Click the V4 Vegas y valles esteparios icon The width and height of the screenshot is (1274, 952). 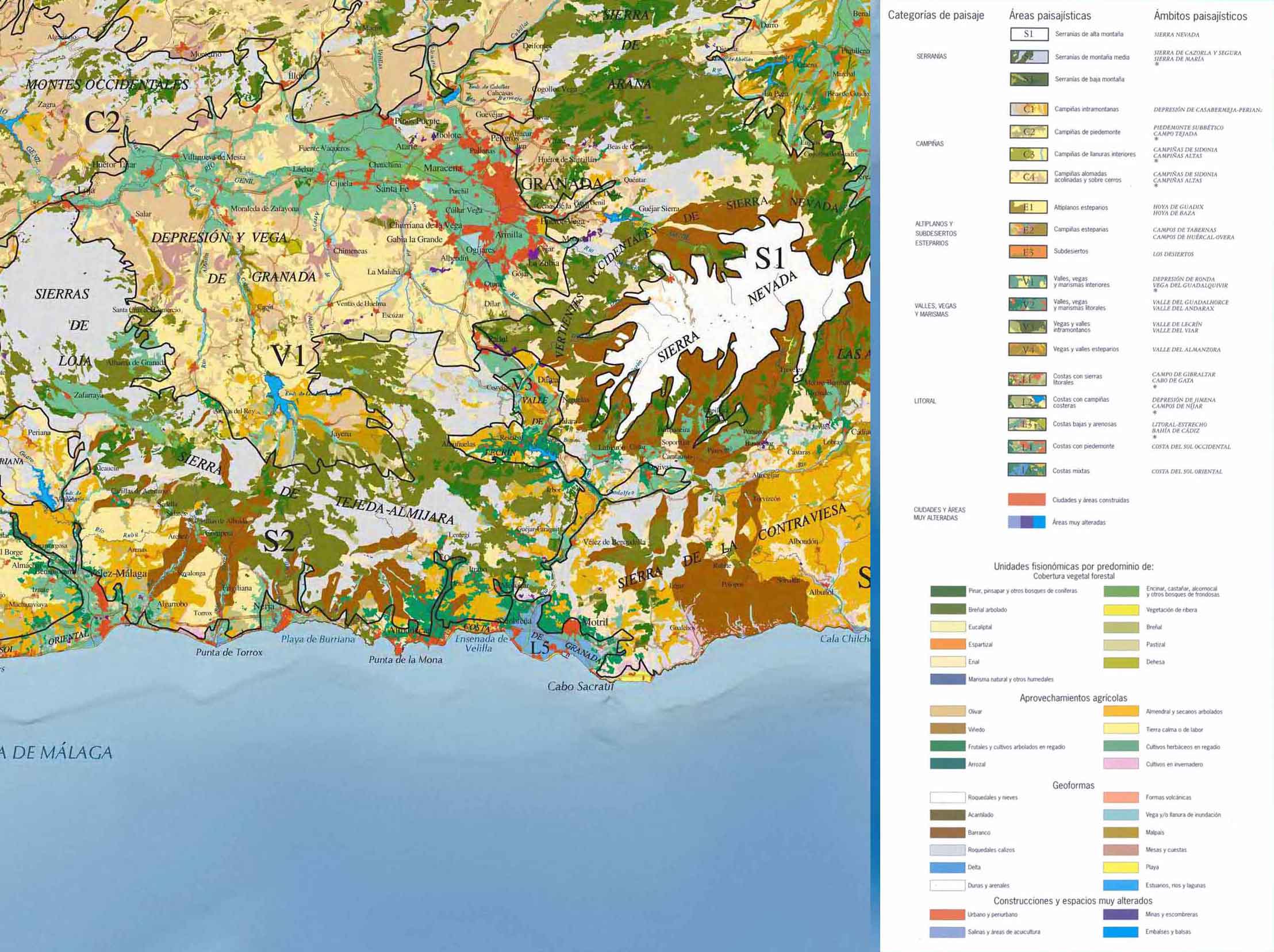click(x=1027, y=350)
